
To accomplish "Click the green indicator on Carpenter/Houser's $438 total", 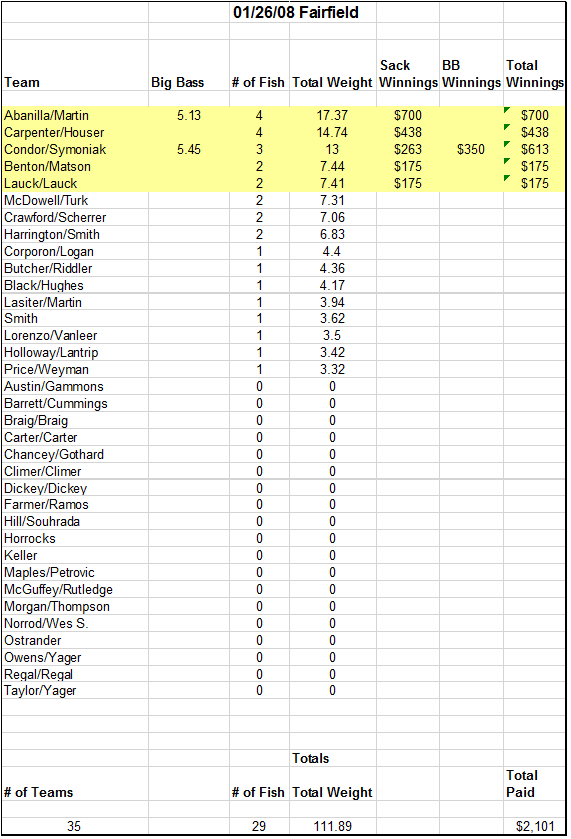I will [507, 127].
